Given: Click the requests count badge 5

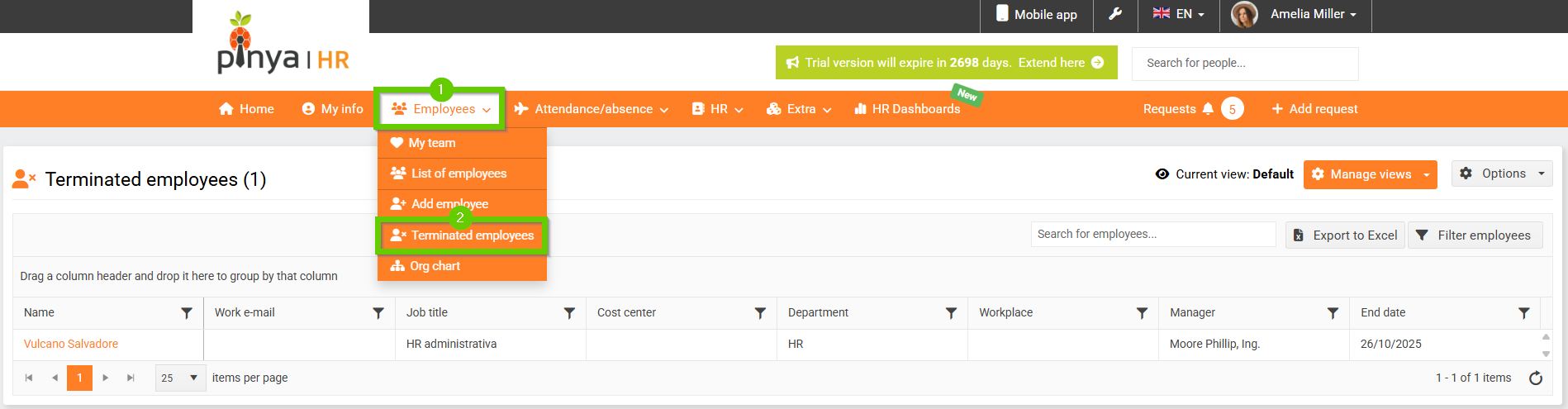Looking at the screenshot, I should pyautogui.click(x=1233, y=109).
